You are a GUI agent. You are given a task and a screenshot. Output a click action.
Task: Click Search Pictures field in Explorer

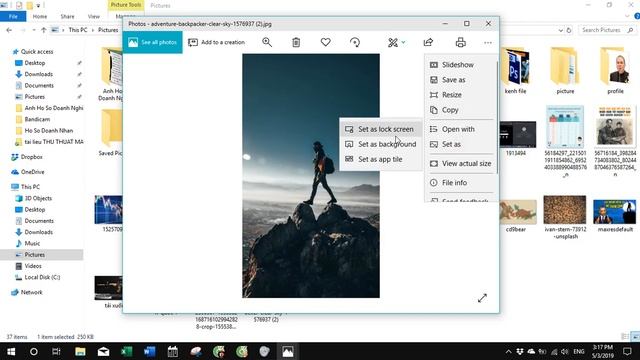pyautogui.click(x=607, y=30)
